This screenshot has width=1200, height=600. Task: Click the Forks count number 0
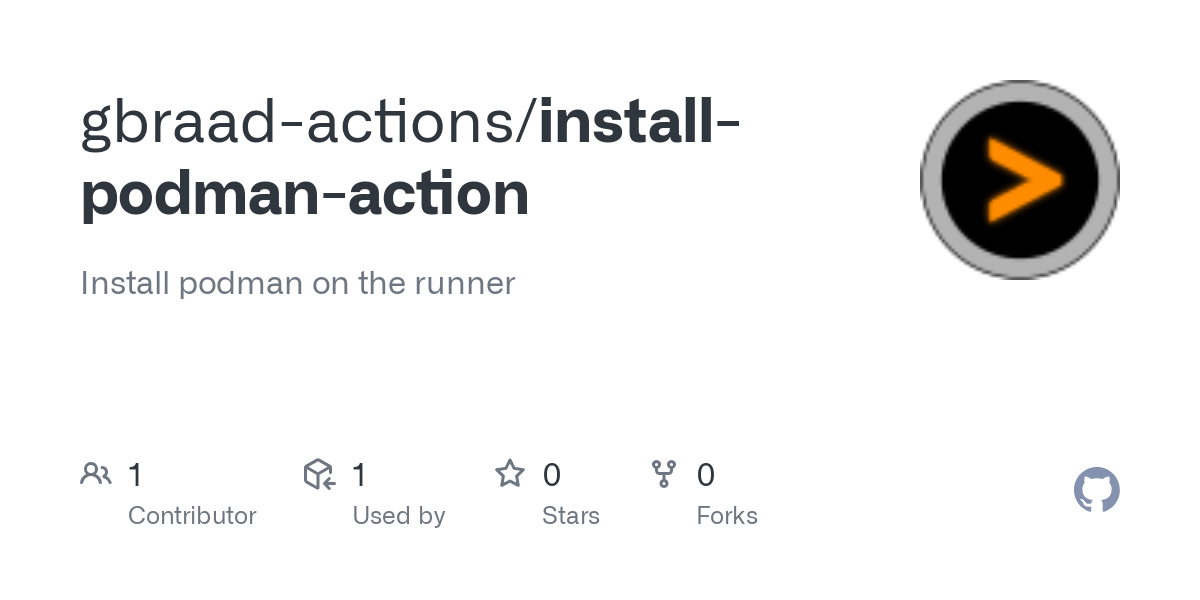click(x=706, y=475)
